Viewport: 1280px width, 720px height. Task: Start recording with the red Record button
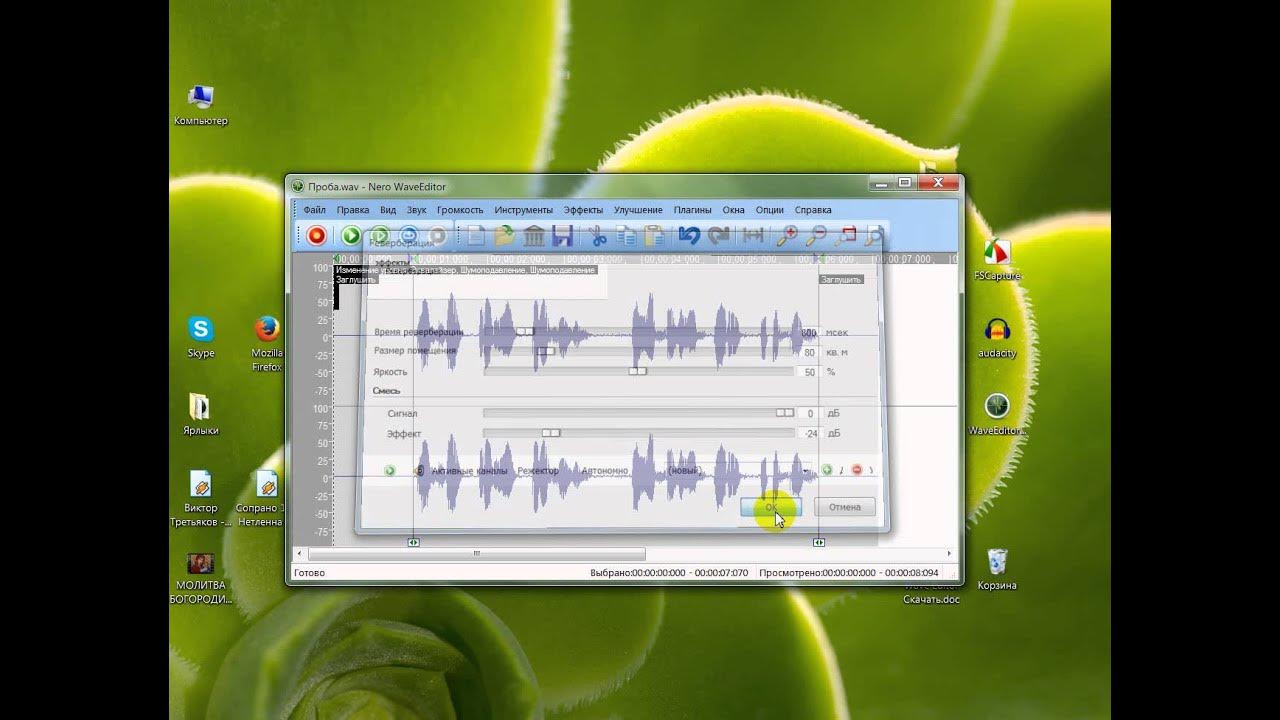pyautogui.click(x=317, y=236)
